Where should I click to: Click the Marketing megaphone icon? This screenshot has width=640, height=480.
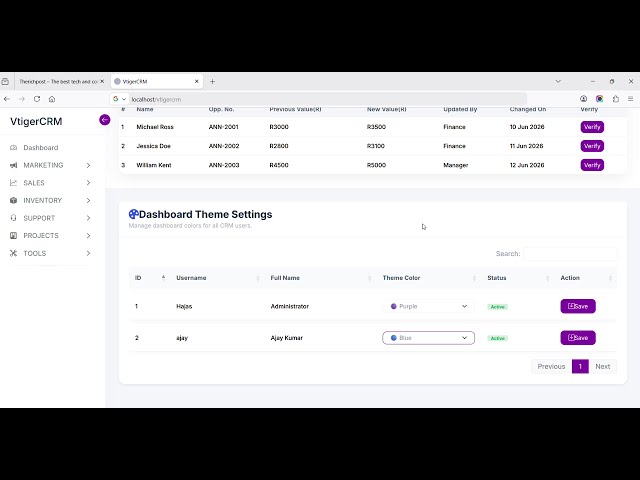(x=13, y=165)
